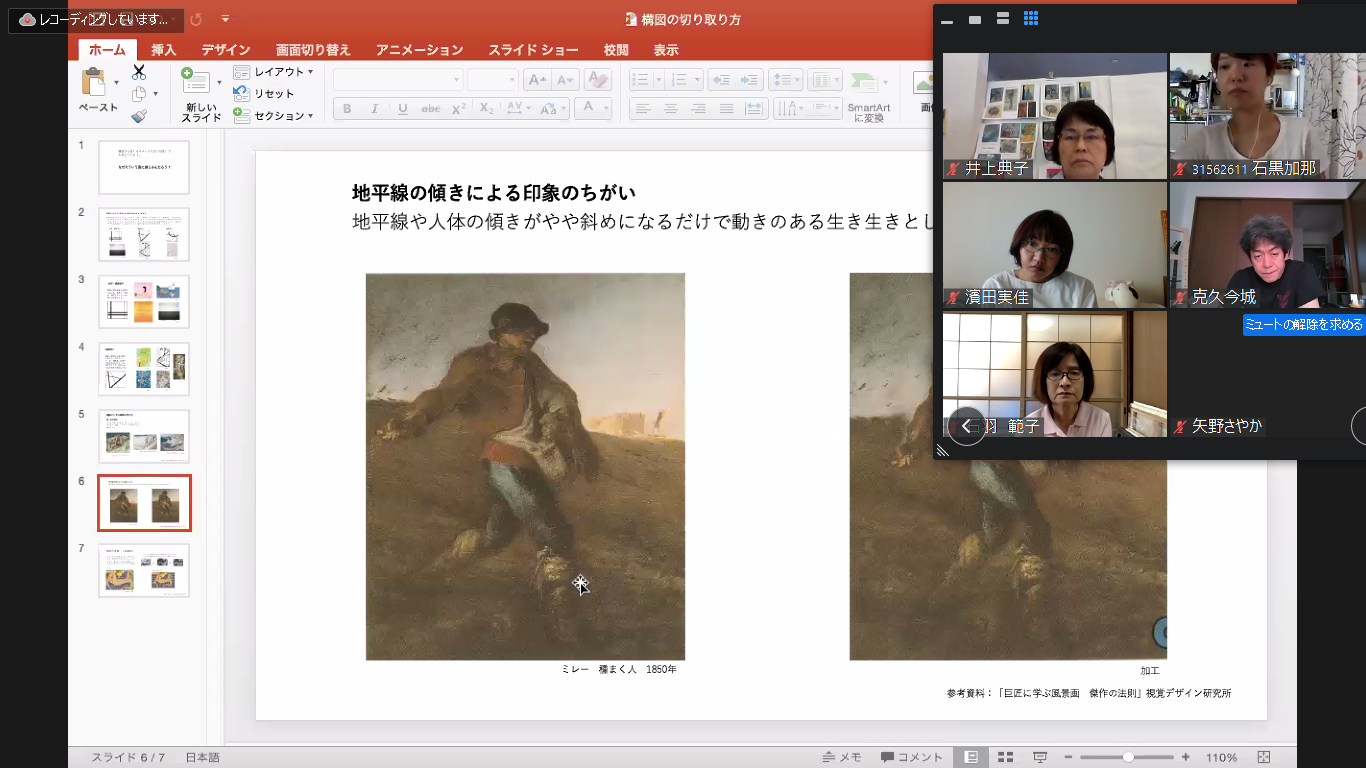The height and width of the screenshot is (768, 1366).
Task: Click the zoom slider handle
Action: coord(1128,757)
